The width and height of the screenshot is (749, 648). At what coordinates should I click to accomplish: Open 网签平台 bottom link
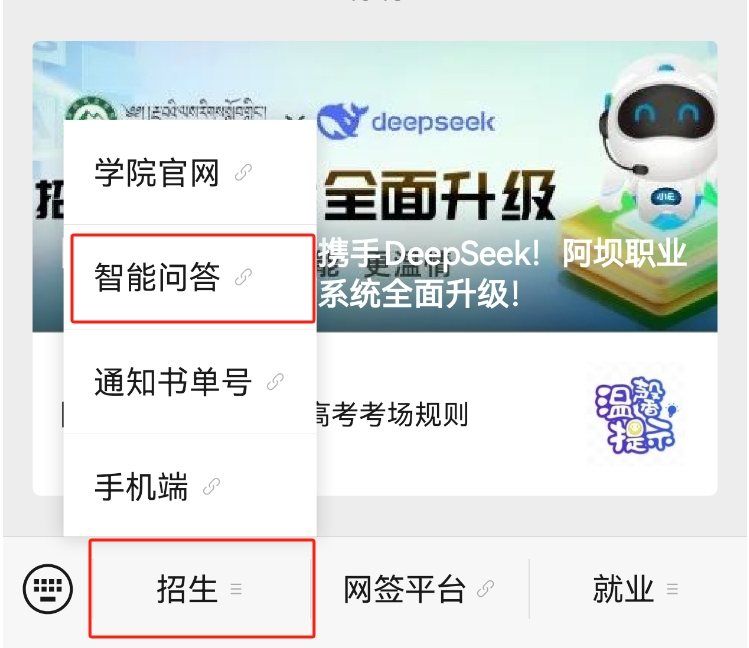pos(419,589)
